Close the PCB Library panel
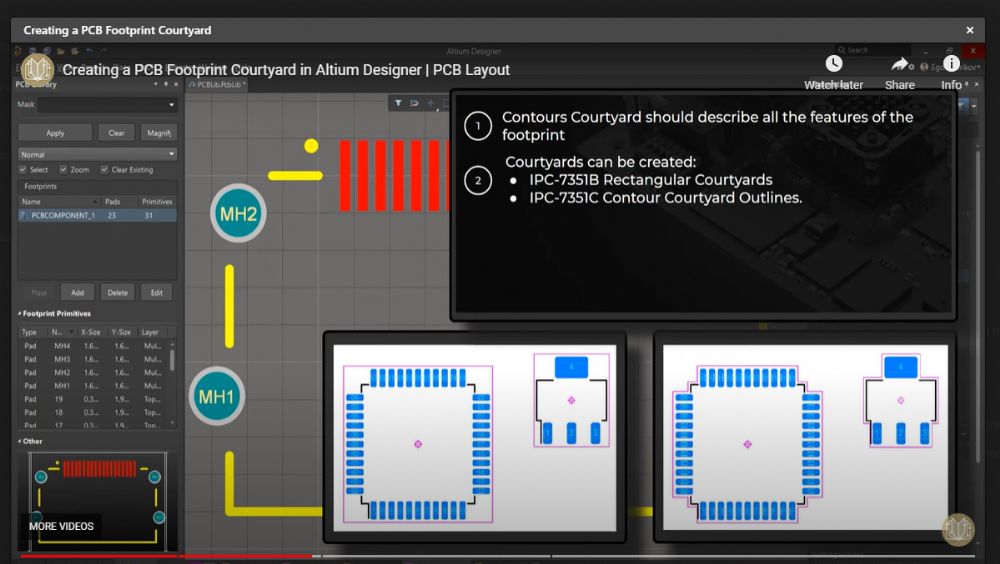The image size is (1000, 564). click(176, 84)
